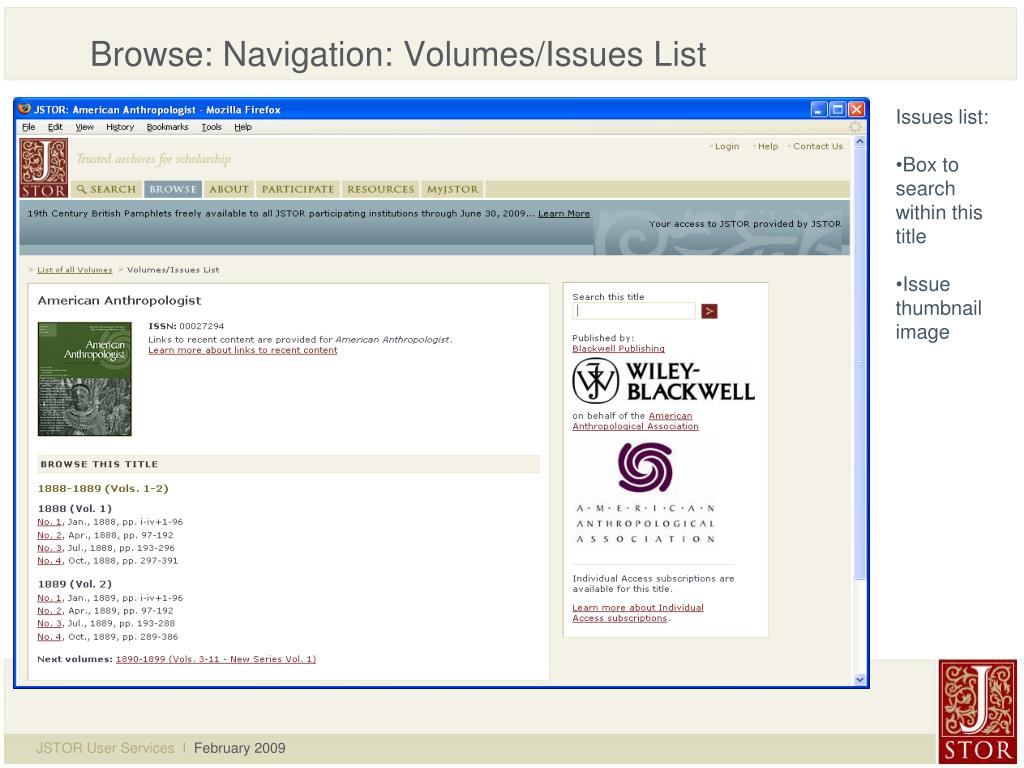Open No. 3, Jul., 1888 issue

(x=50, y=548)
